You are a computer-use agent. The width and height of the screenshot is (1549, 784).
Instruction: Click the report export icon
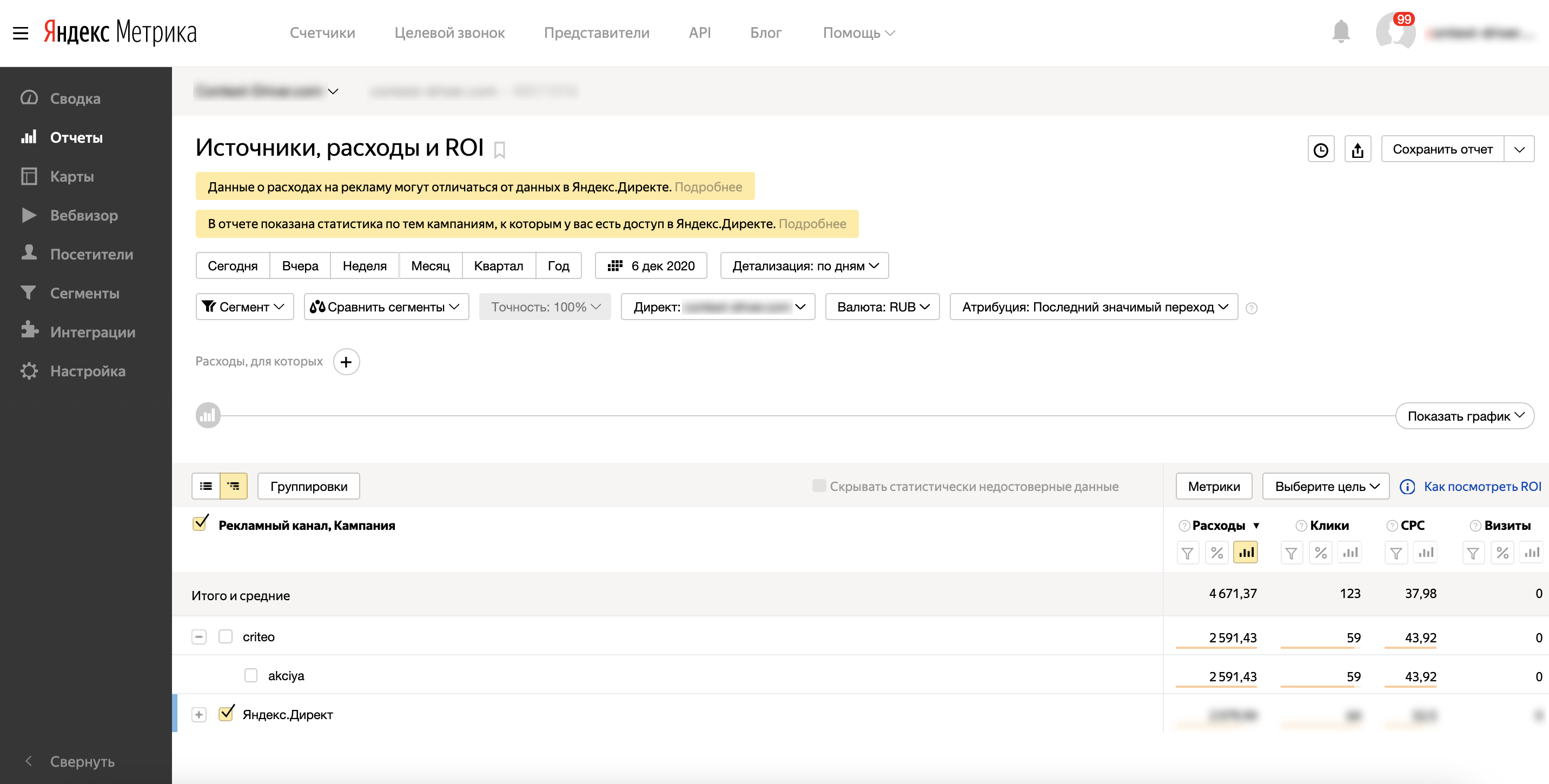[1357, 149]
